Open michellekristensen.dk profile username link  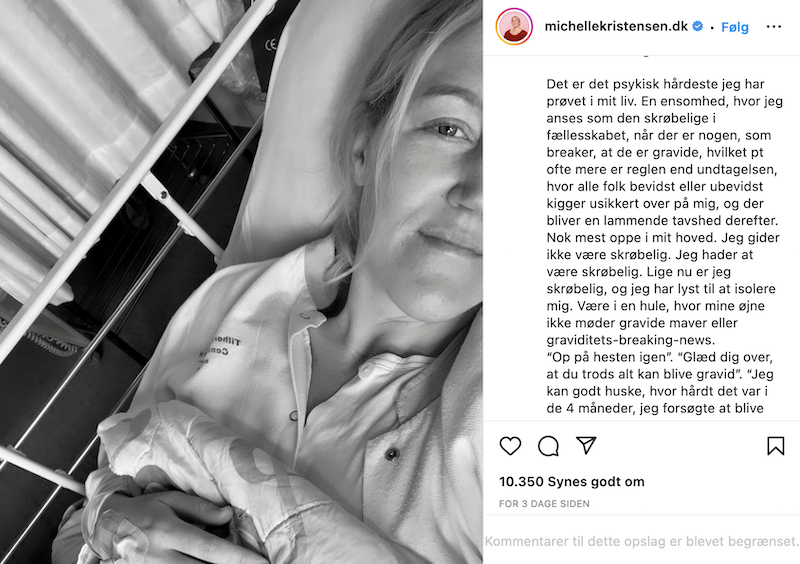[x=616, y=26]
